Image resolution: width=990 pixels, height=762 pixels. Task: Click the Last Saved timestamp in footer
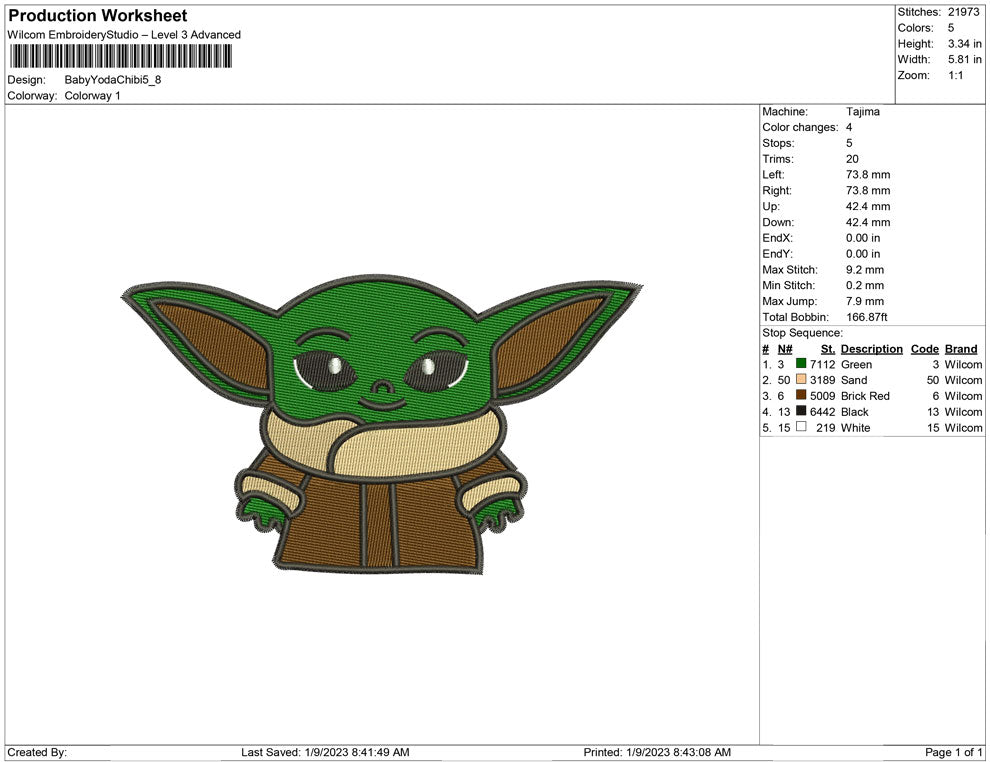[x=325, y=752]
